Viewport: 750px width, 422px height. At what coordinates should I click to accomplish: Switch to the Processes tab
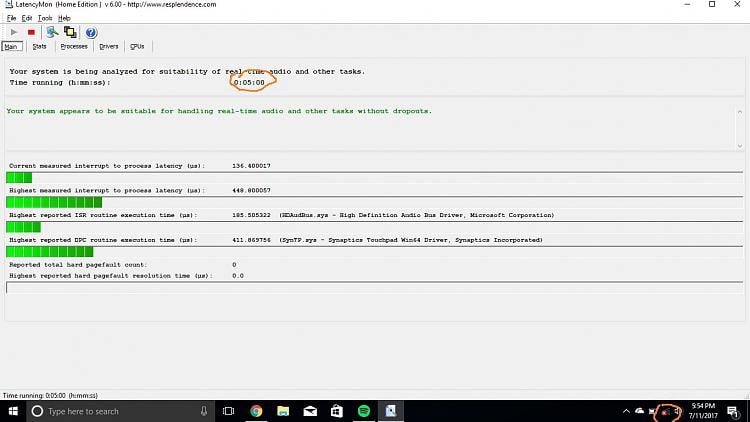(x=74, y=46)
